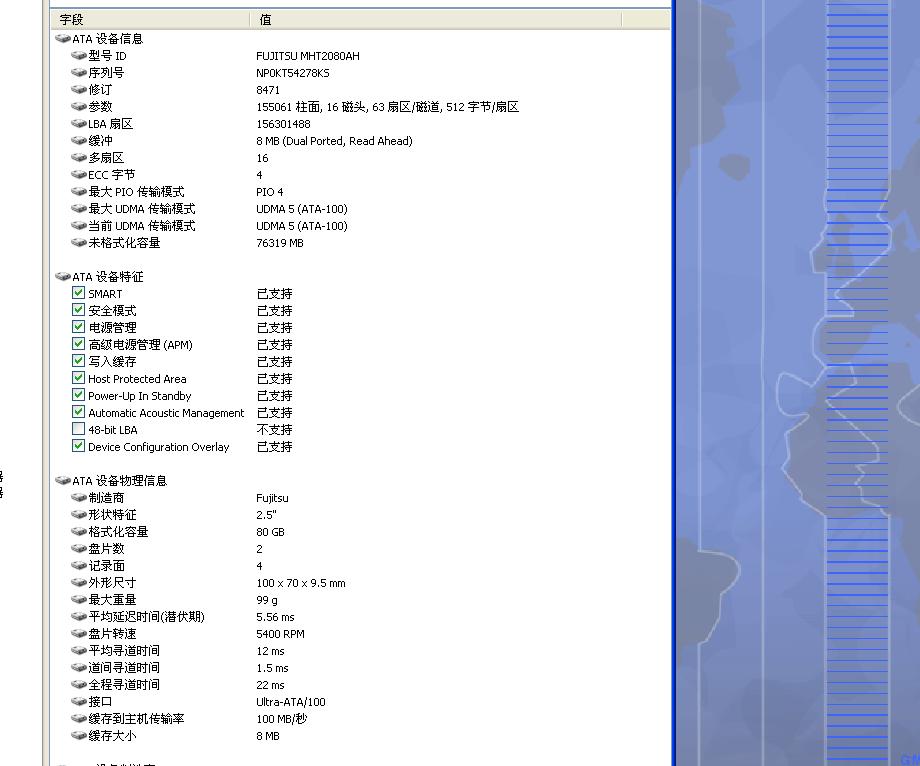The width and height of the screenshot is (920, 766).
Task: Click the disk icon beside 接口
Action: pyautogui.click(x=79, y=702)
